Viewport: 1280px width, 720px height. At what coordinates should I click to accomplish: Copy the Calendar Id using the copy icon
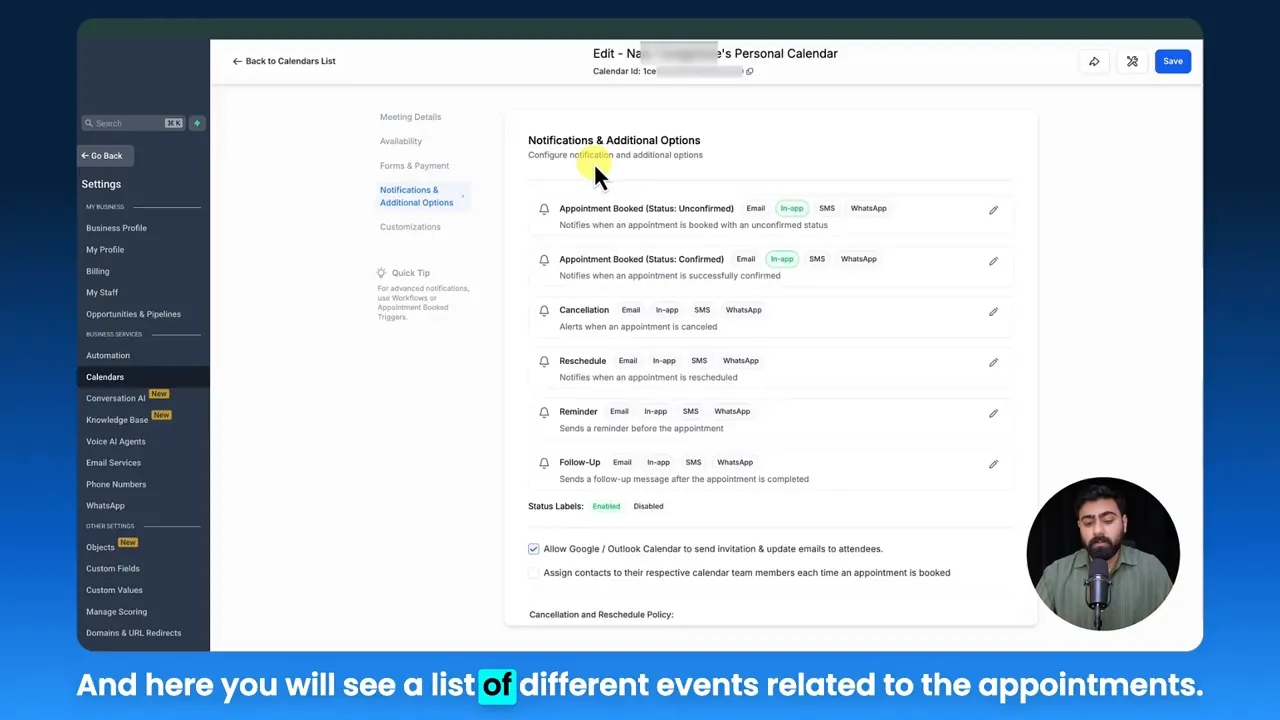point(749,71)
